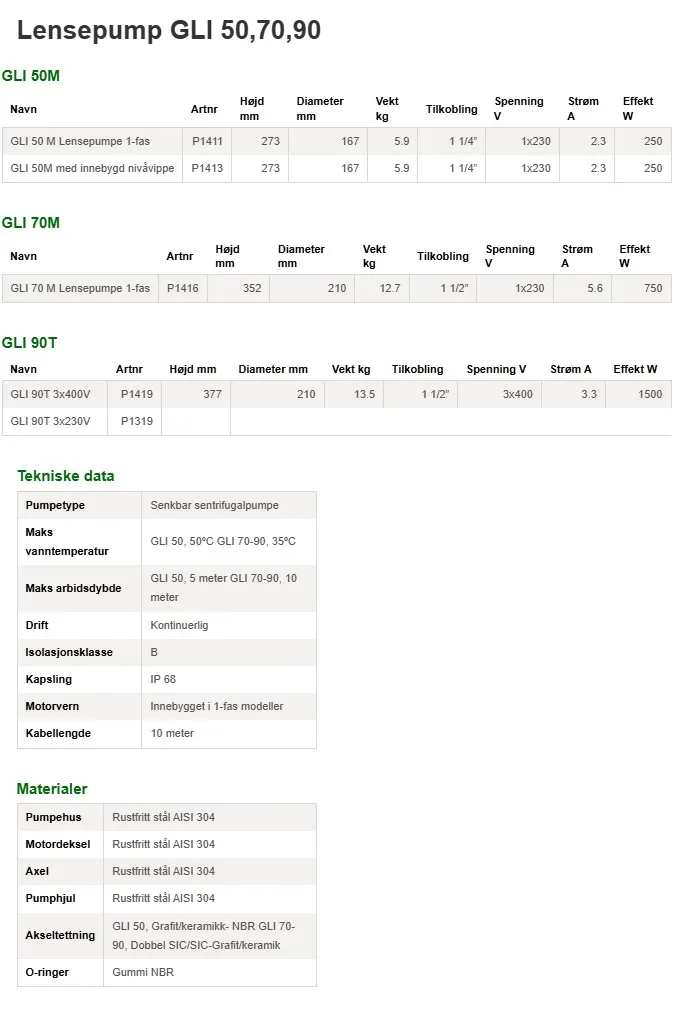
Task: Click the 'Kapsling' label
Action: (x=49, y=679)
